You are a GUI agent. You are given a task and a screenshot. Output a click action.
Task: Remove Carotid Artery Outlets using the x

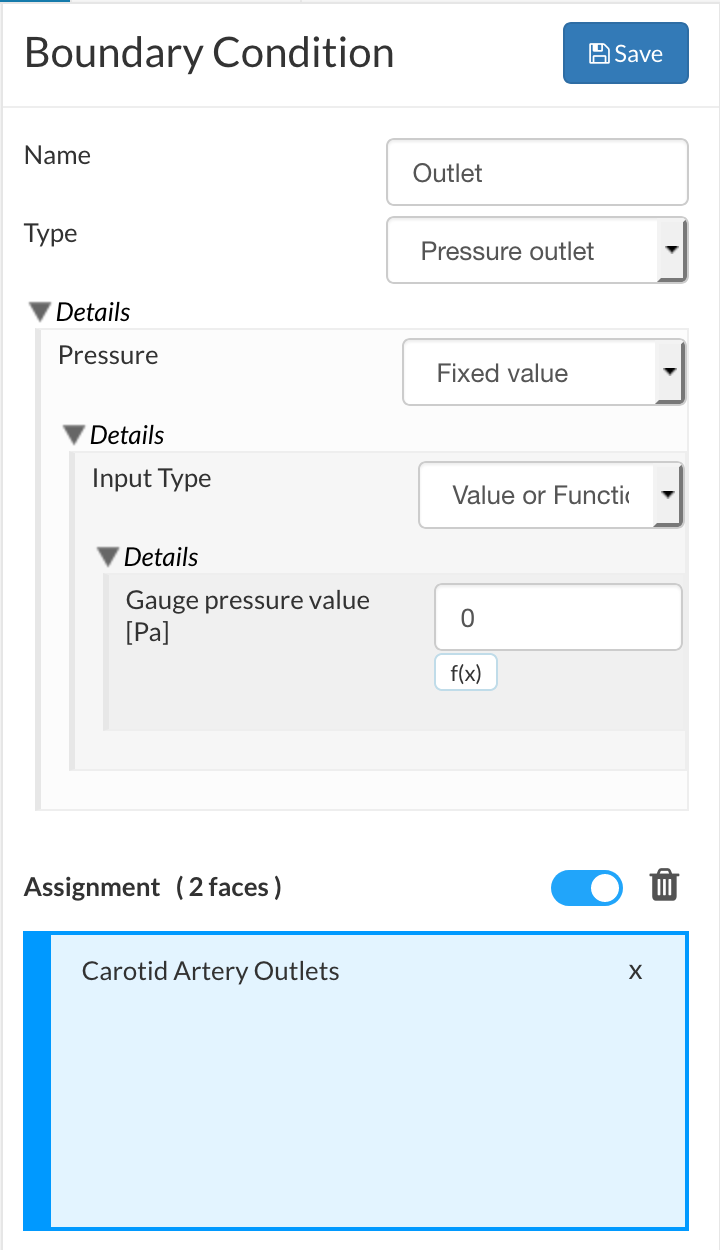(x=635, y=972)
